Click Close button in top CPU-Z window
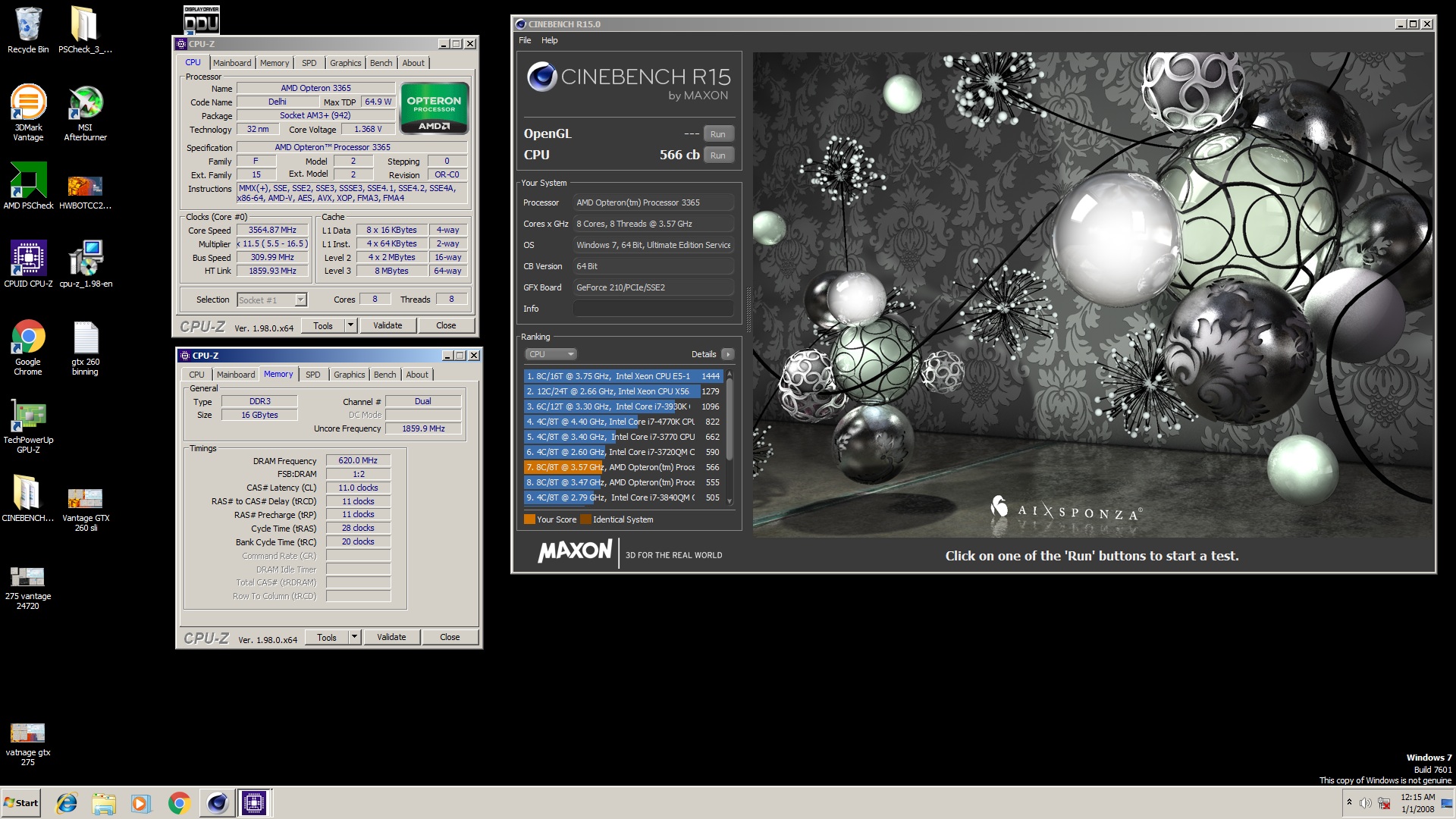 [446, 325]
